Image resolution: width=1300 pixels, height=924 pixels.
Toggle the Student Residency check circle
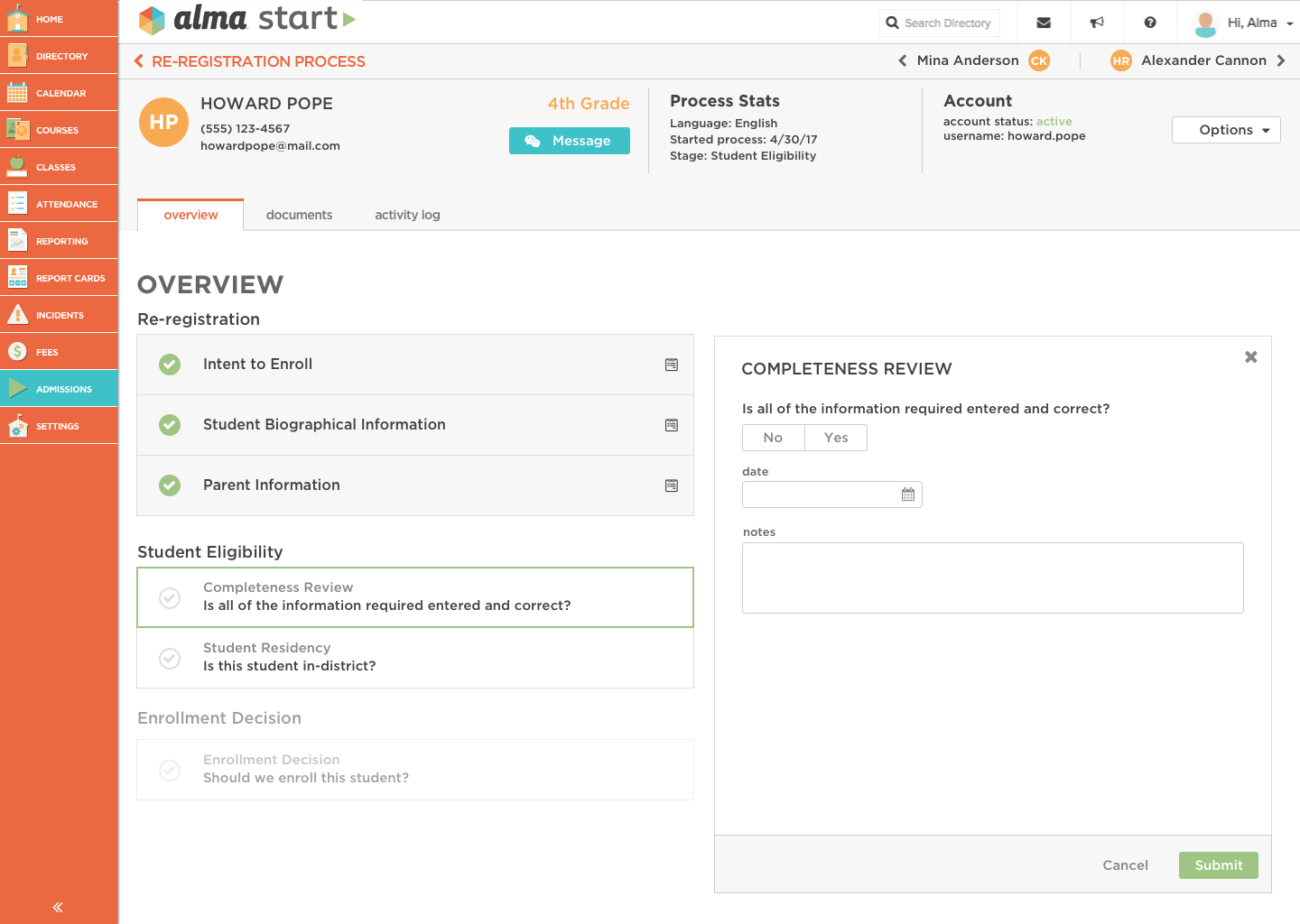170,658
